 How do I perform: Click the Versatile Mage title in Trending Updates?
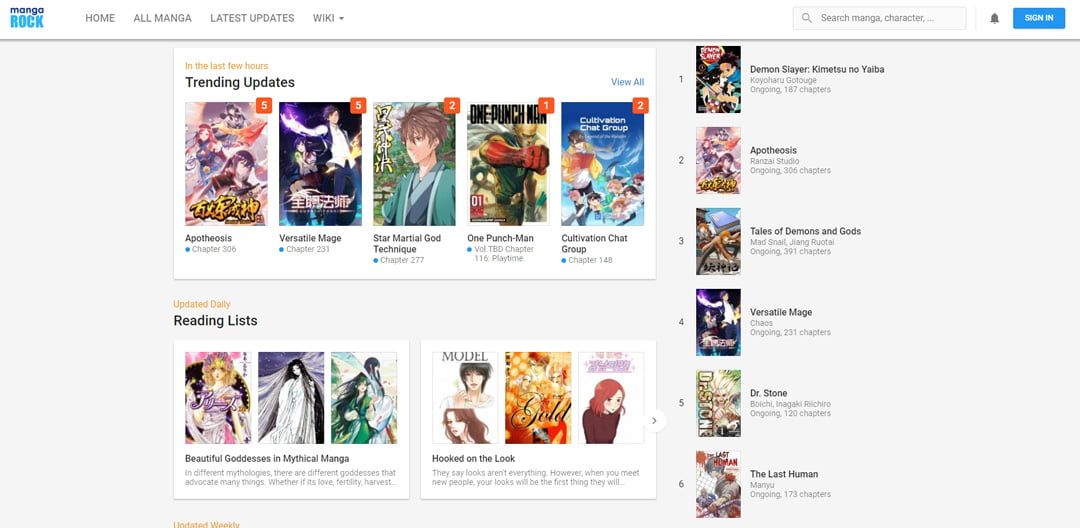310,238
